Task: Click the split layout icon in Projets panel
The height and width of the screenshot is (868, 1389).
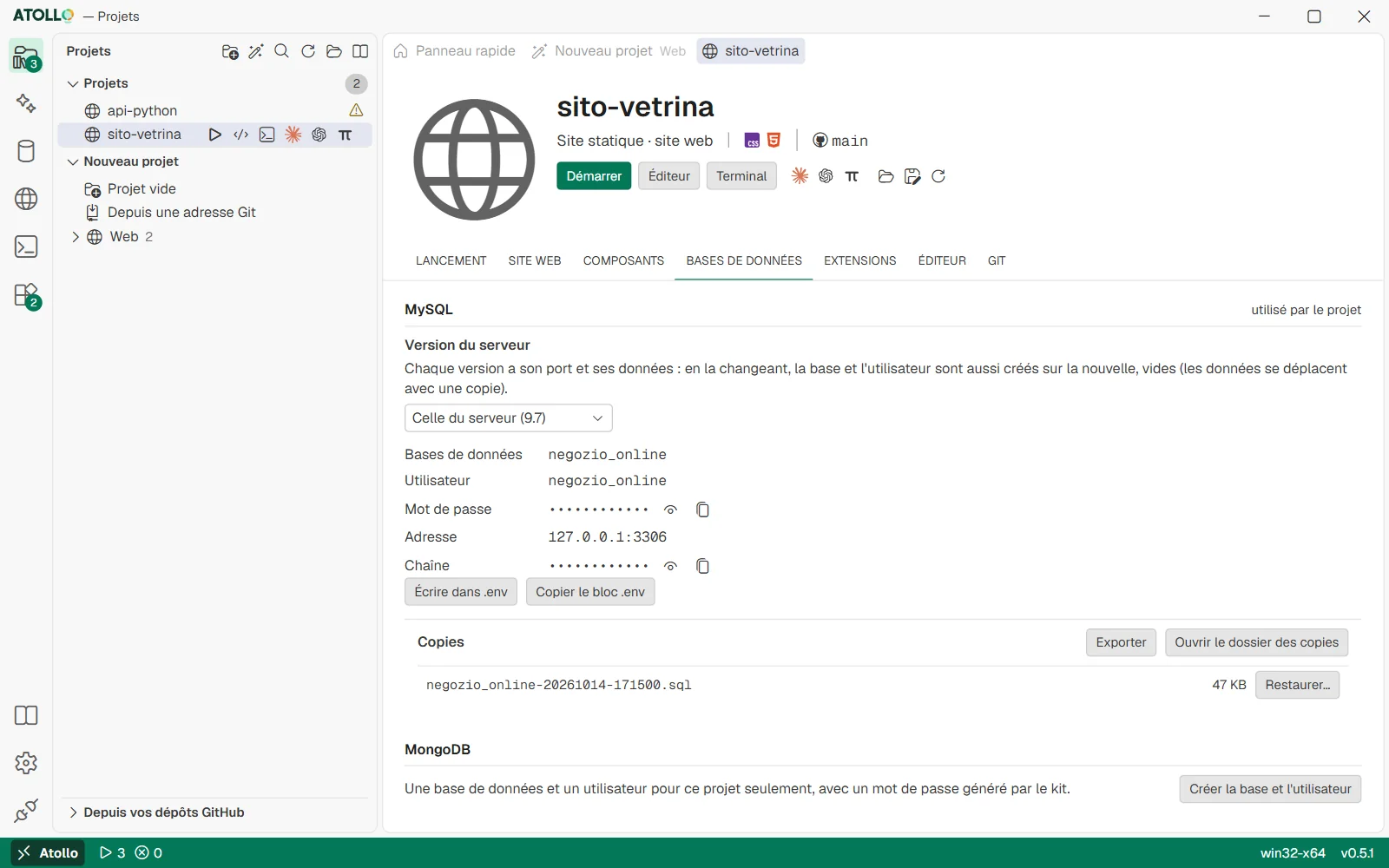Action: click(x=360, y=51)
